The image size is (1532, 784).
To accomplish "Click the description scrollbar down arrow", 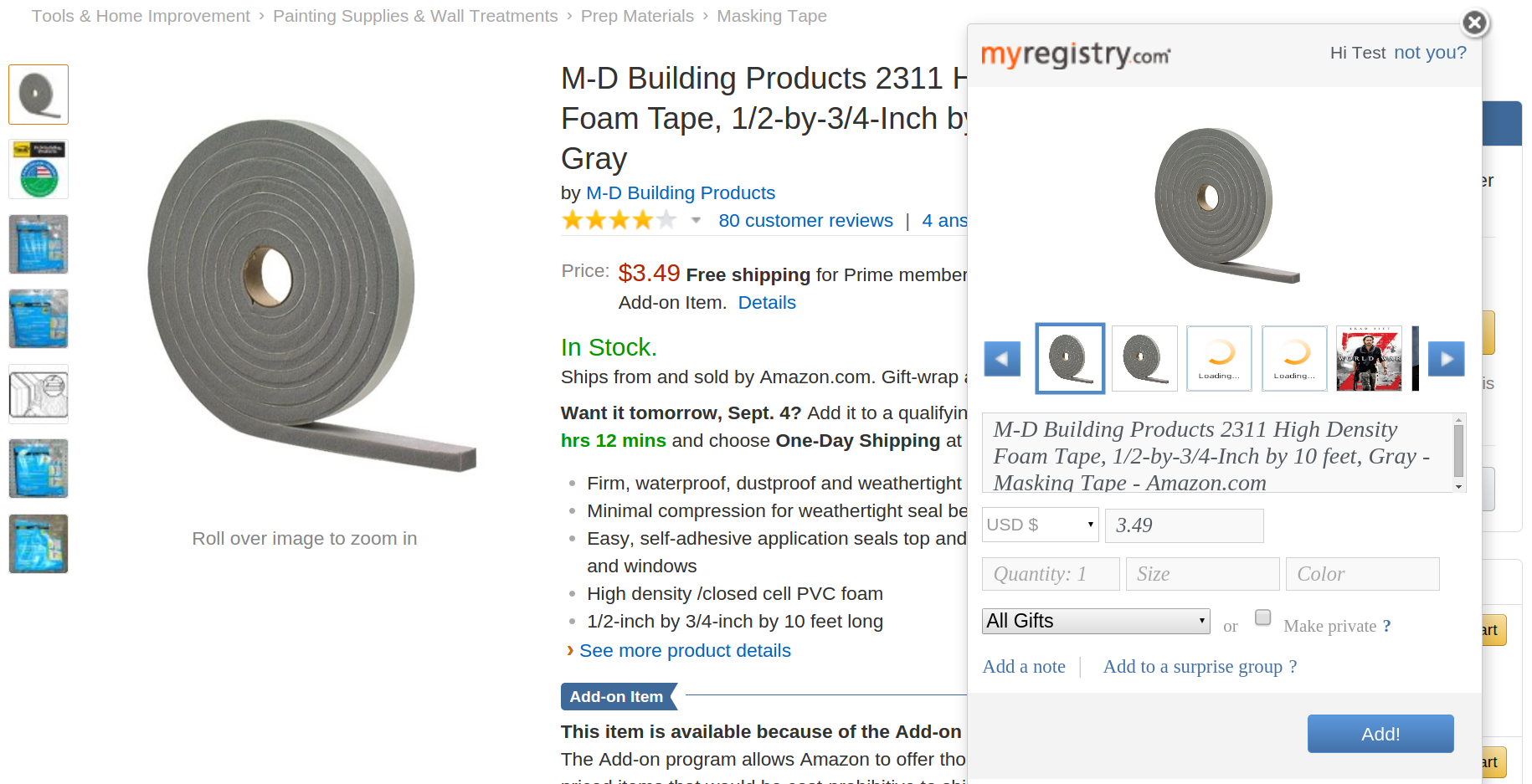I will click(x=1458, y=487).
